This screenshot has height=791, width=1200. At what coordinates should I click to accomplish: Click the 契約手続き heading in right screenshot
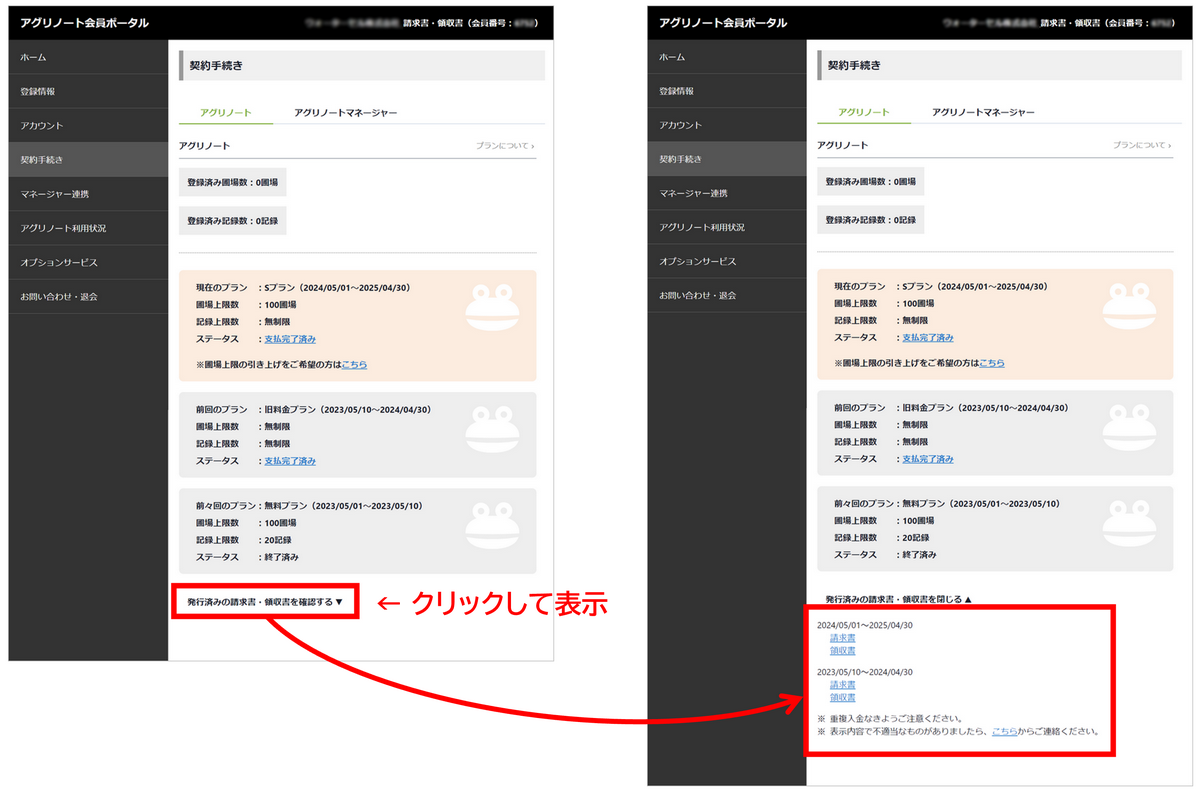pos(855,65)
